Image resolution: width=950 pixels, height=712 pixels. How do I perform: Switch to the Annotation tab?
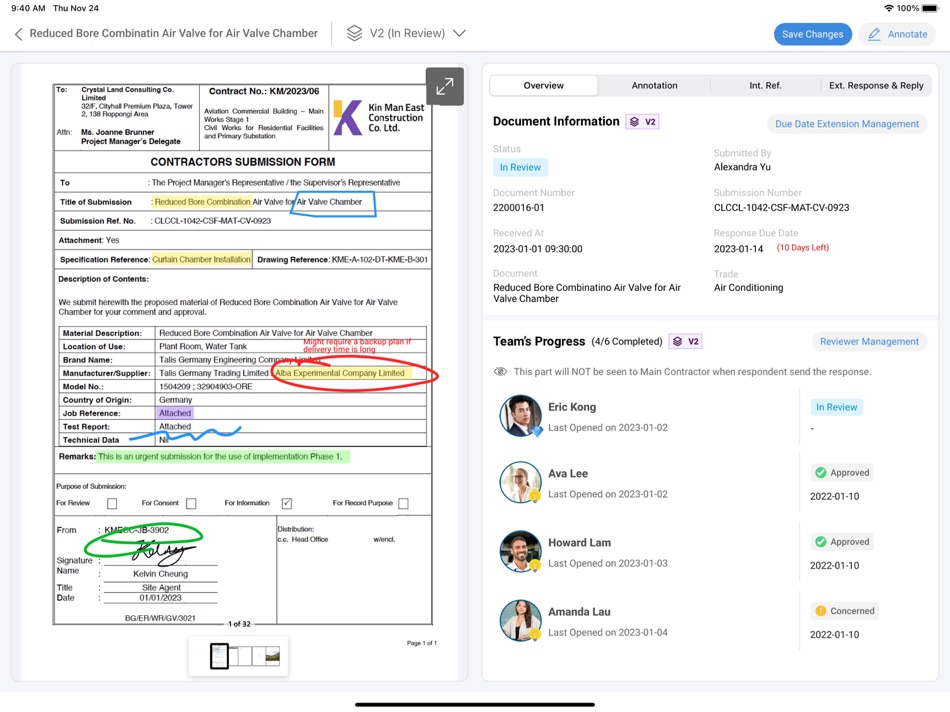click(654, 85)
